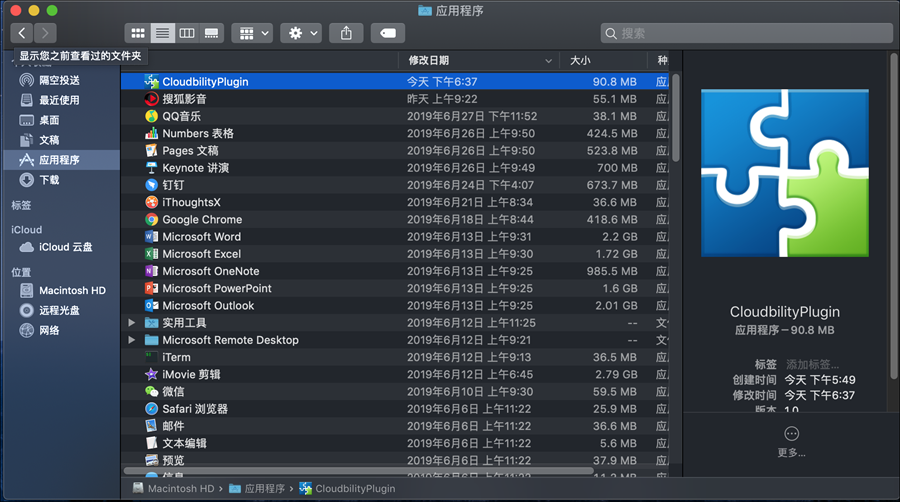Open the group-by arrangement dropdown

point(251,33)
